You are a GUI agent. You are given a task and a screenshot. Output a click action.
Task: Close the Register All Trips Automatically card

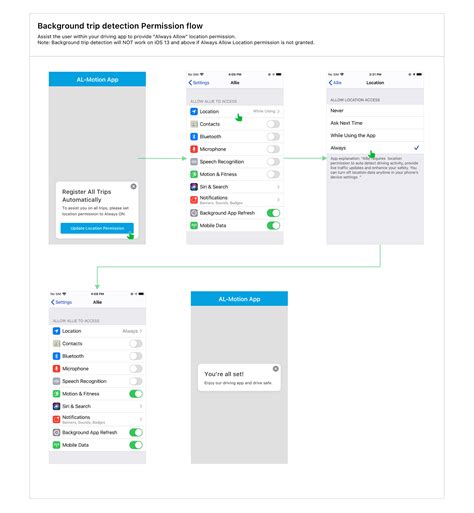(x=133, y=186)
